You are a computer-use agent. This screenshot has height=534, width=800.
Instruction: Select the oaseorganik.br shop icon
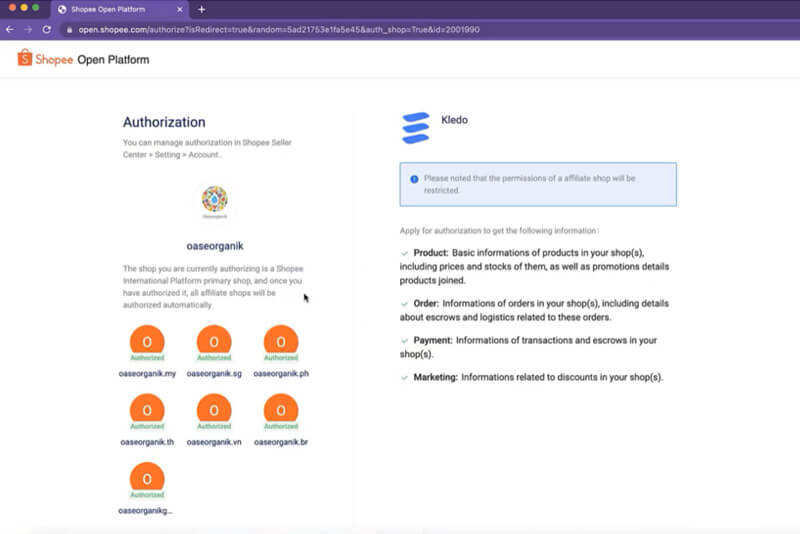pos(281,410)
